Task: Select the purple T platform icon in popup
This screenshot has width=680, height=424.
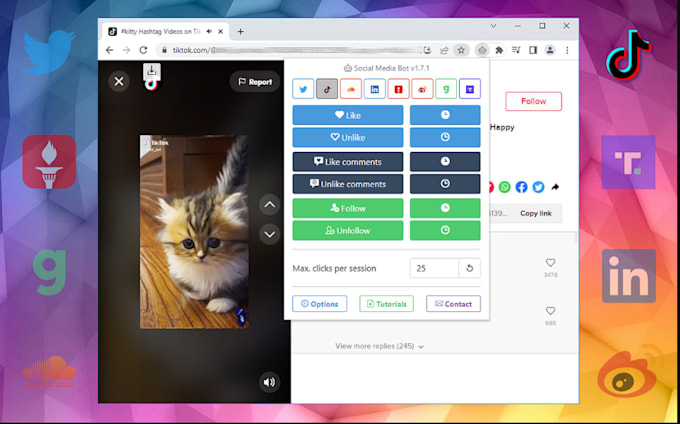Action: point(470,89)
